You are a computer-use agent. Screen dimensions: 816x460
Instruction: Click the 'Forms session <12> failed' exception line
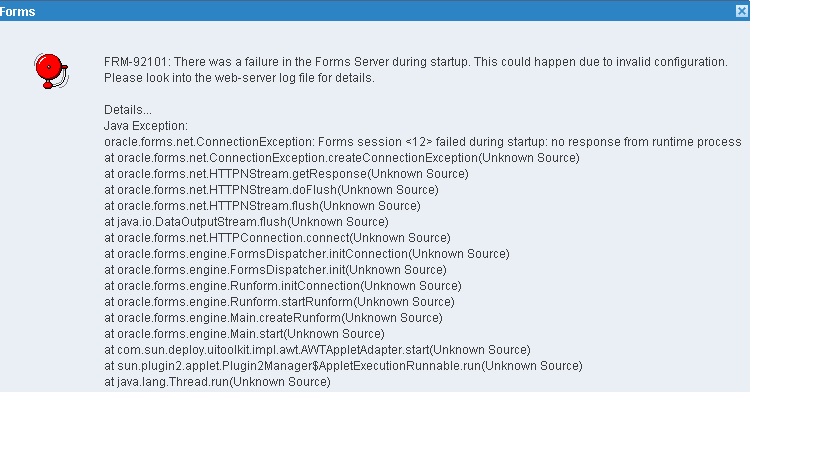click(x=422, y=142)
